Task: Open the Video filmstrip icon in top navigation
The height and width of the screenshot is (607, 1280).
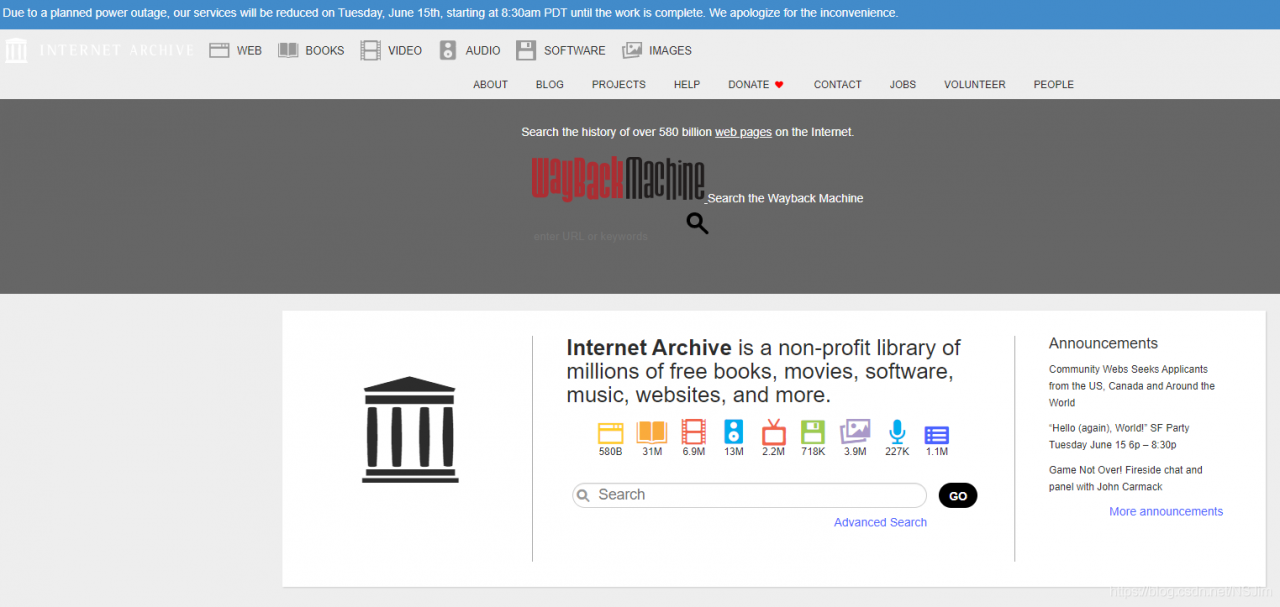Action: click(x=371, y=50)
